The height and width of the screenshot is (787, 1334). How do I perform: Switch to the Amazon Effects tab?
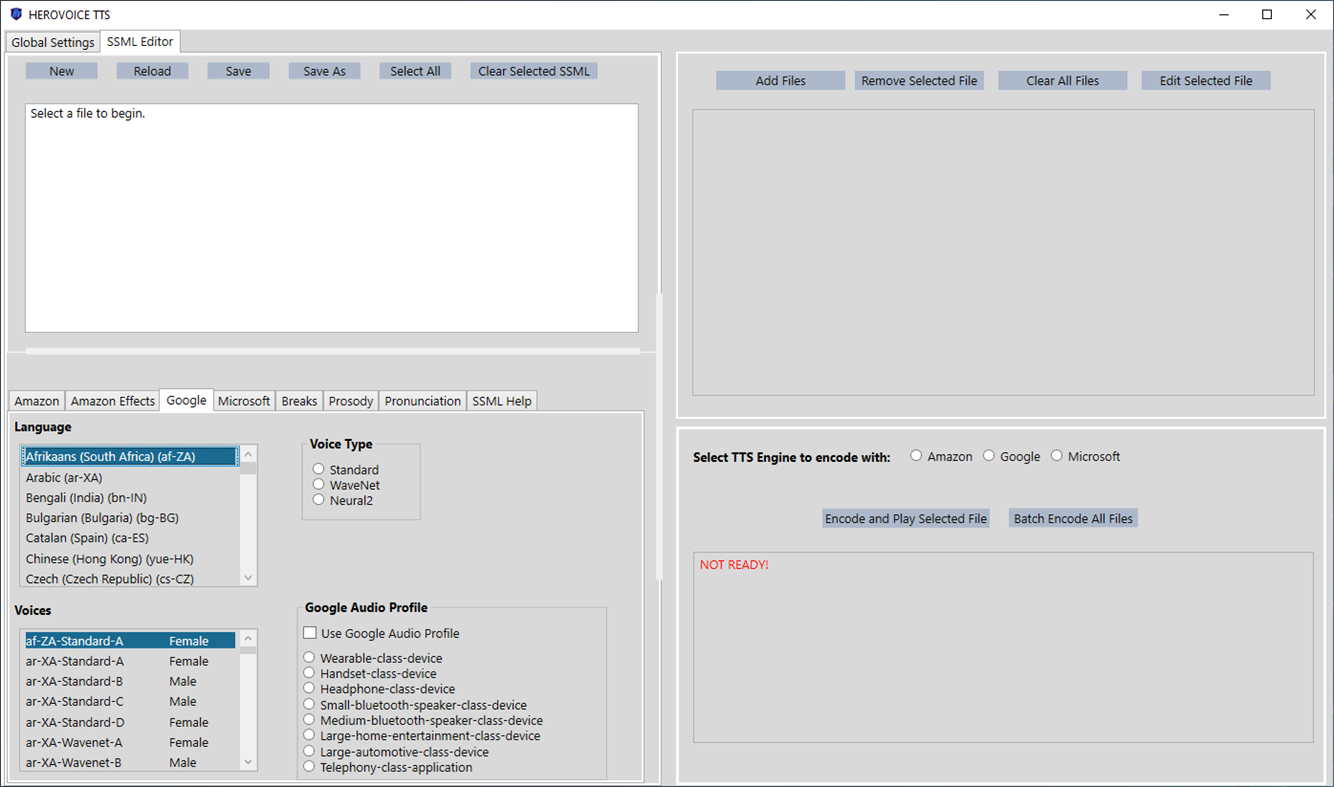pos(112,400)
